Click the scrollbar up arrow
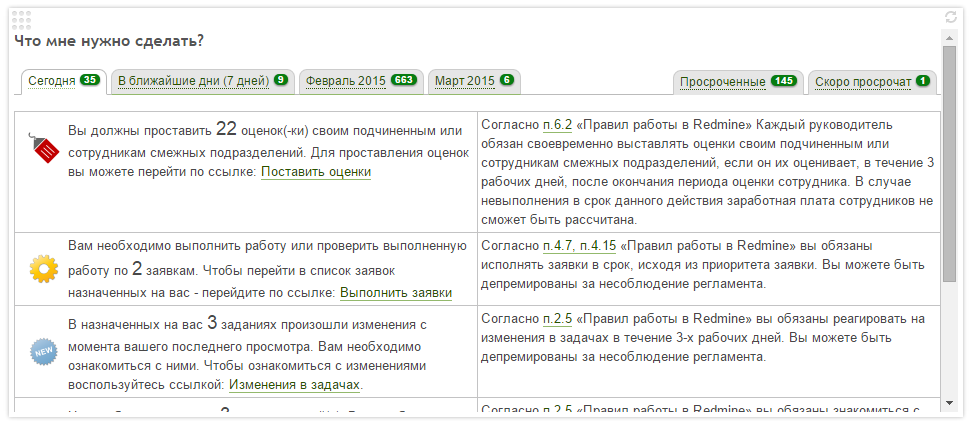 pyautogui.click(x=949, y=38)
